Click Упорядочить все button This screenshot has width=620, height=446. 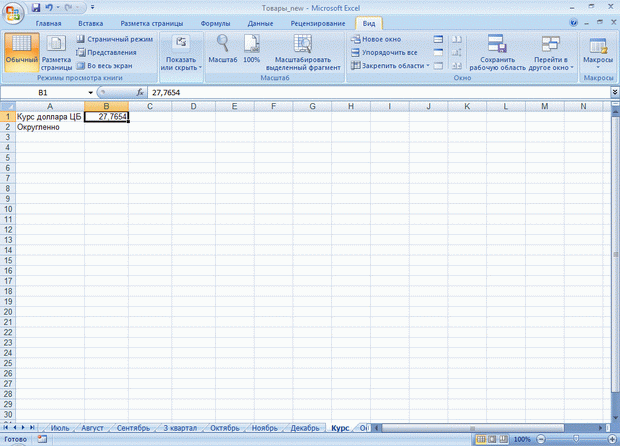point(384,52)
